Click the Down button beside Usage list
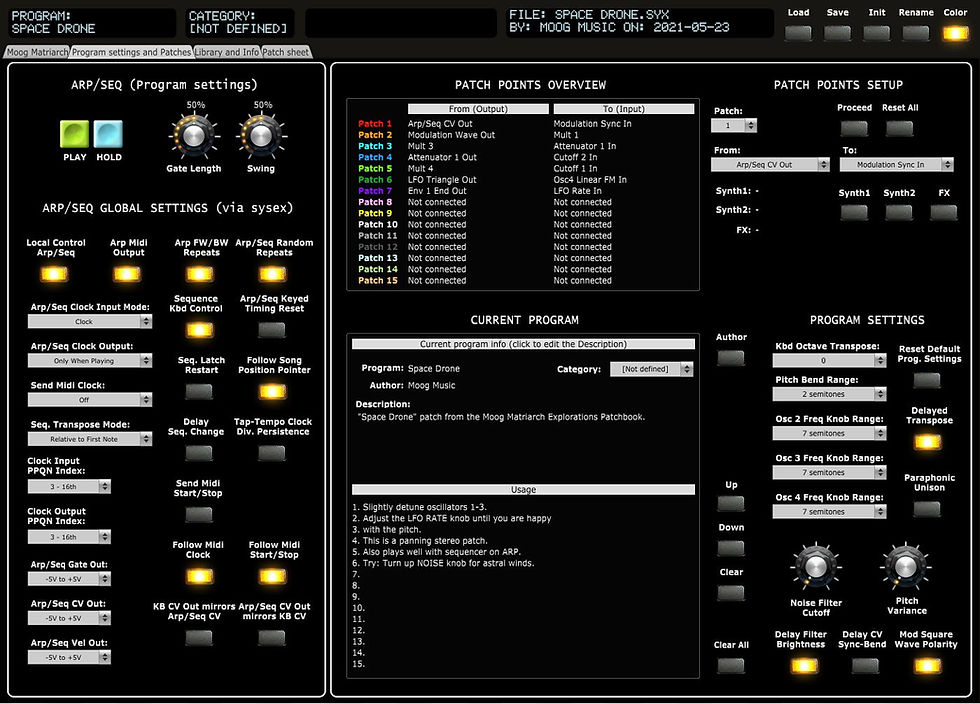This screenshot has height=704, width=980. coord(731,548)
